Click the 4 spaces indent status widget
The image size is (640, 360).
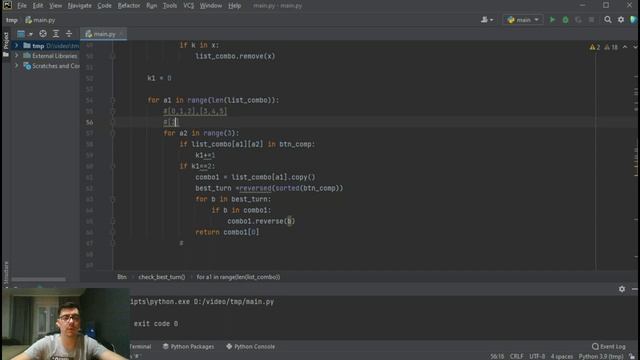(x=562, y=356)
